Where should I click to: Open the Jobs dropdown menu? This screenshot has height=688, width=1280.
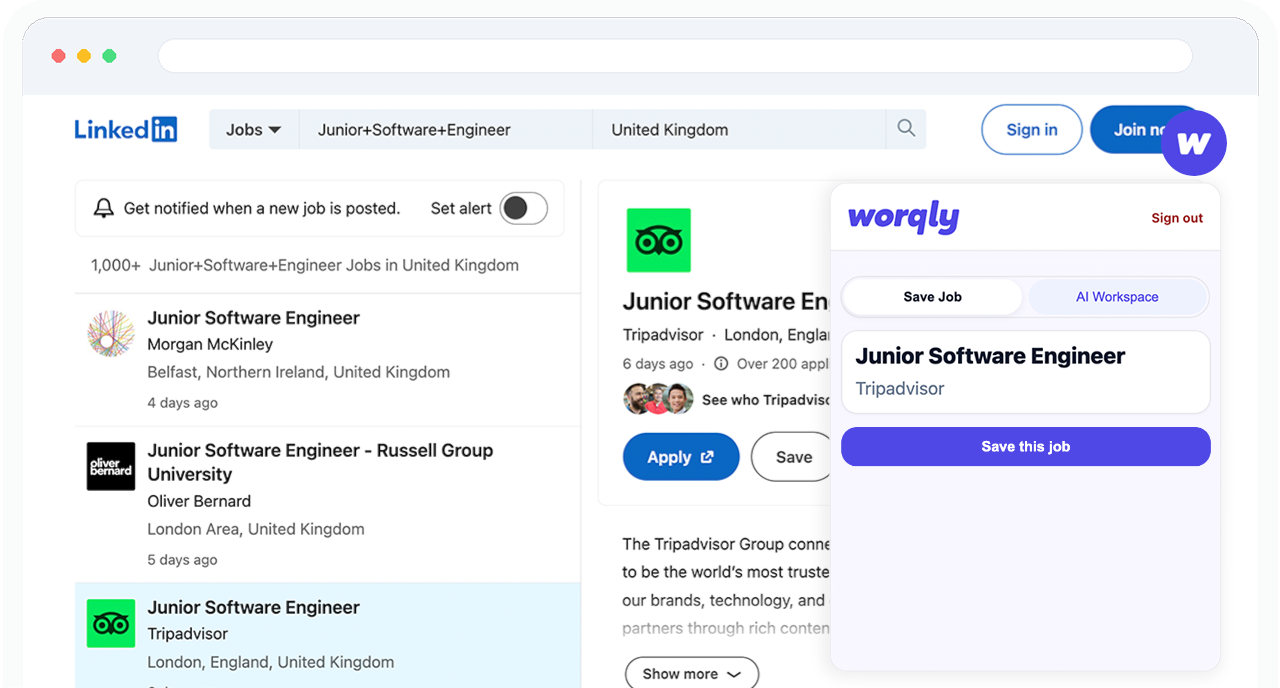coord(253,130)
